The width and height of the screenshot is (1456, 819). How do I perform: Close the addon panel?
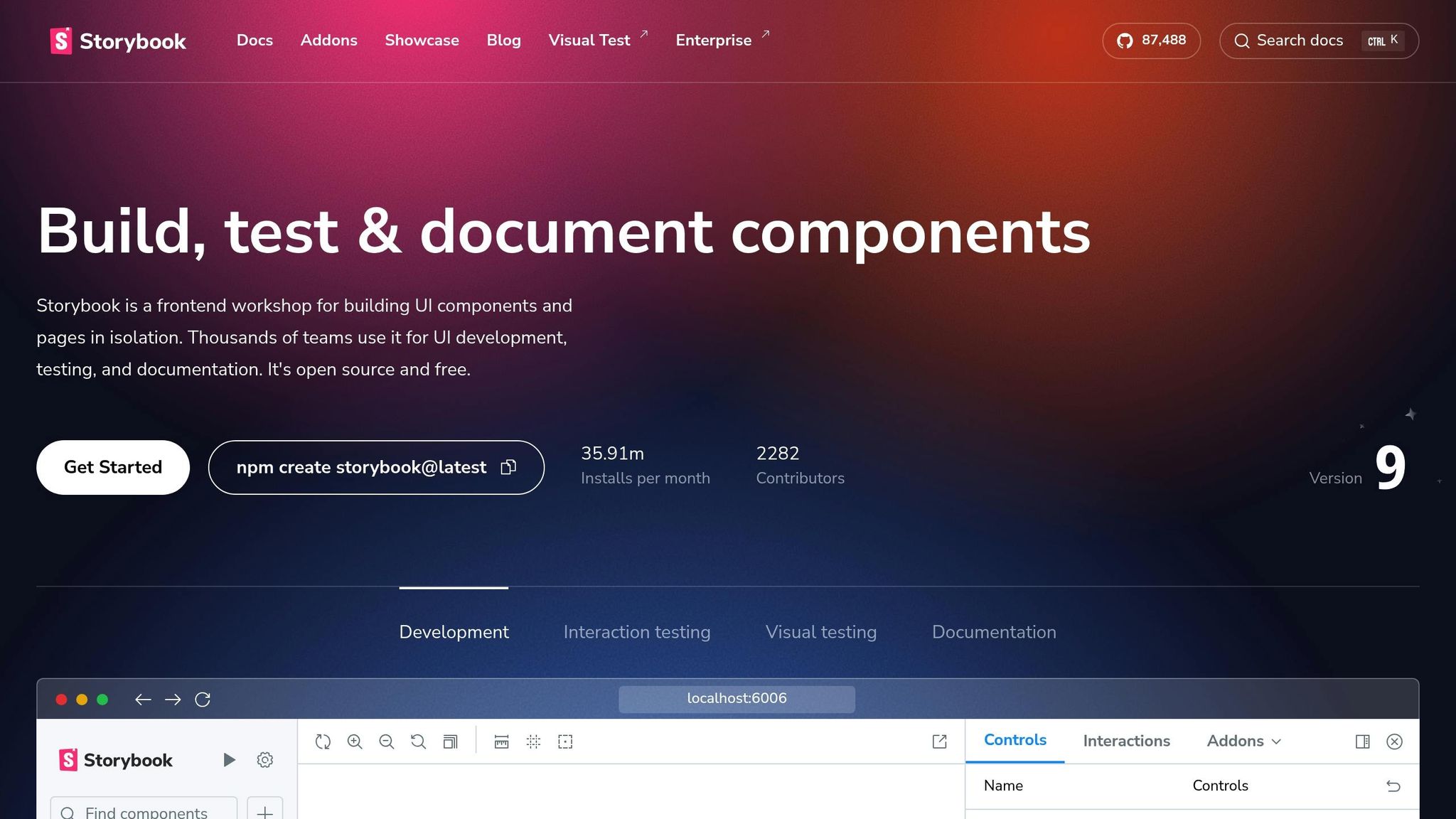pos(1394,742)
